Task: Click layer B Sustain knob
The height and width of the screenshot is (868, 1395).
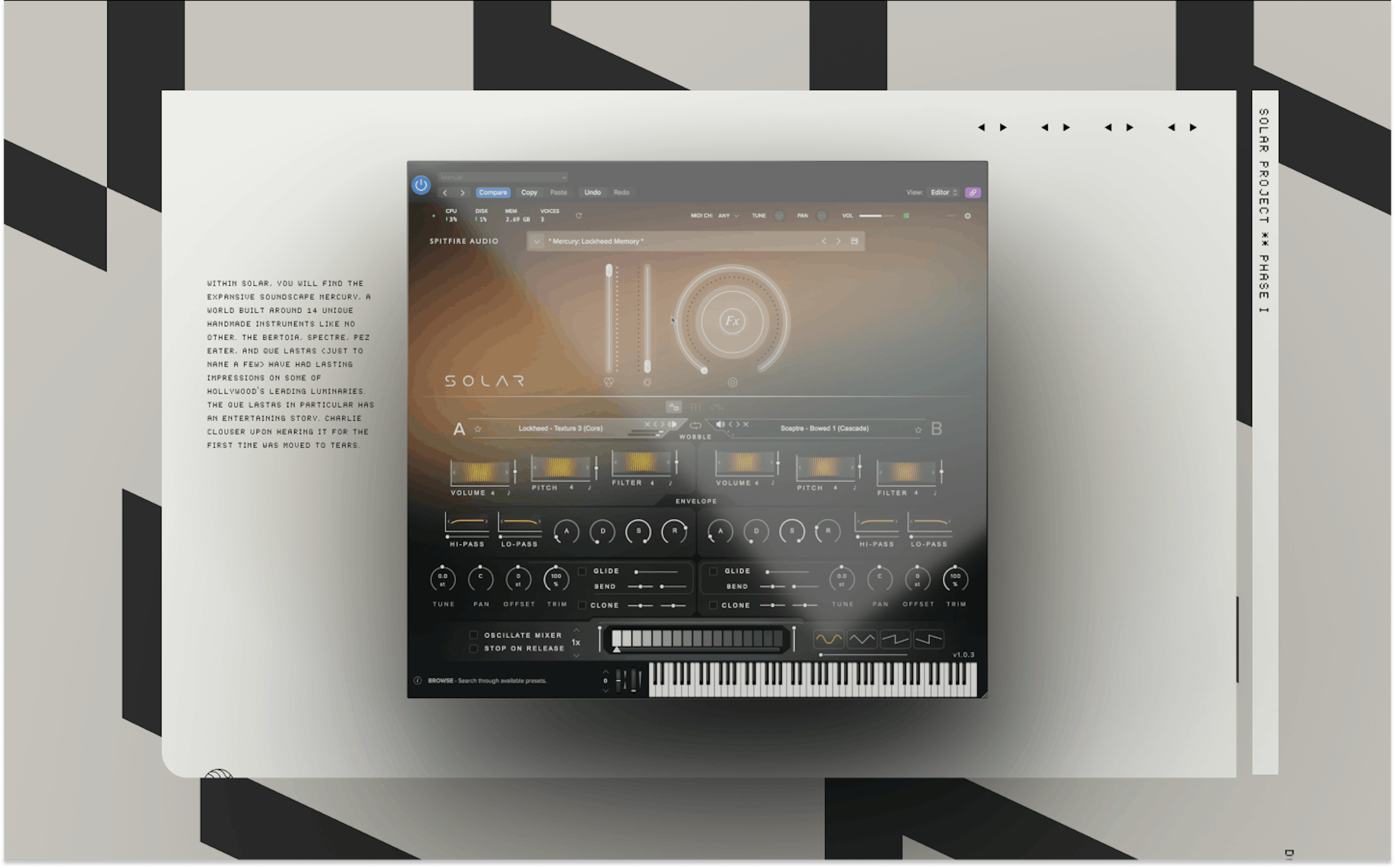Action: point(792,532)
